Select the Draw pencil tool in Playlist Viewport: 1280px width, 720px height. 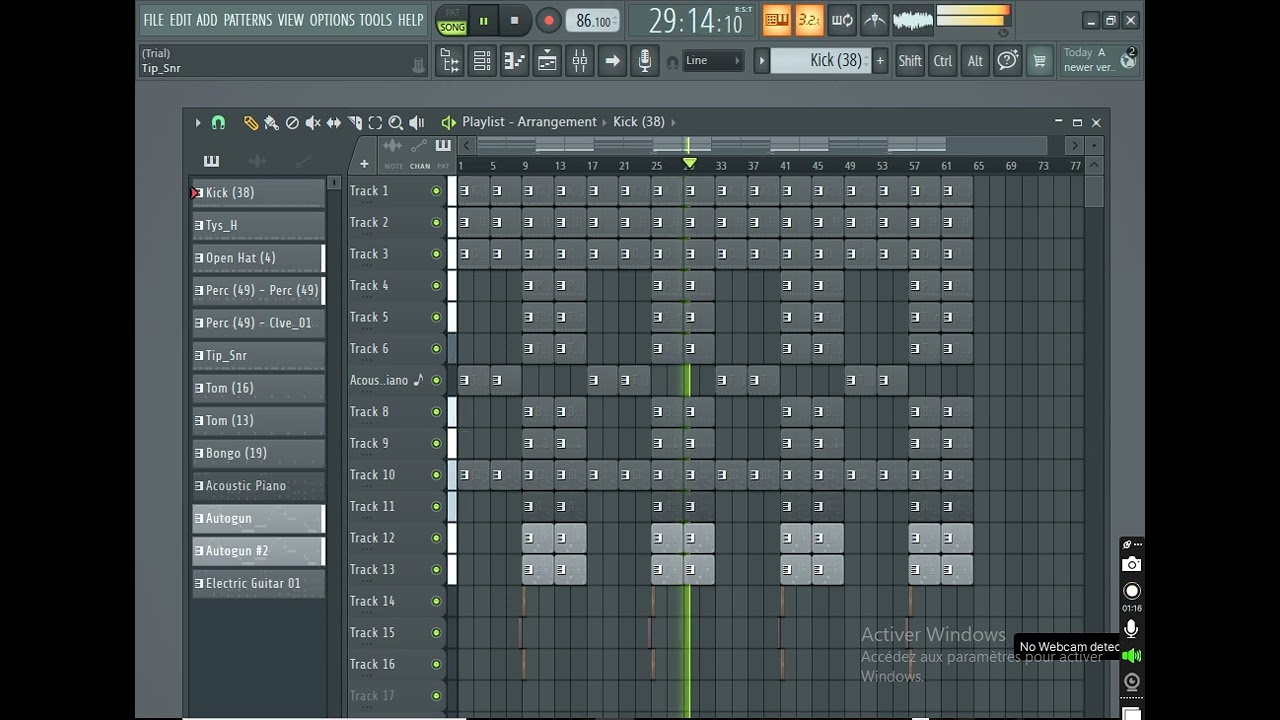pos(250,123)
